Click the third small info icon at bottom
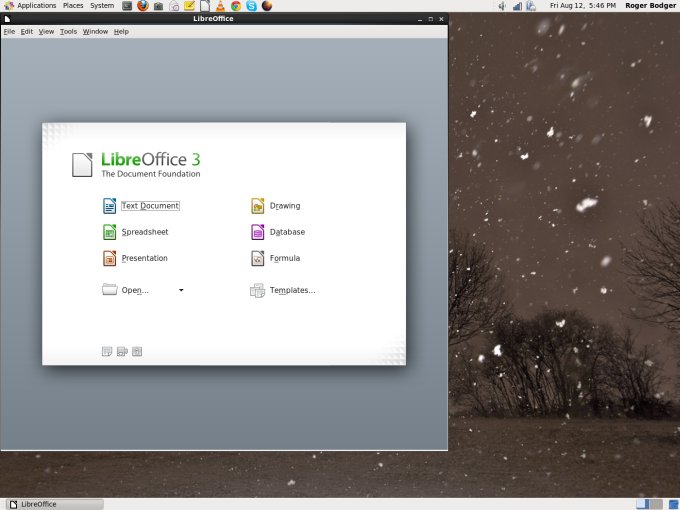The width and height of the screenshot is (680, 510). coord(137,351)
